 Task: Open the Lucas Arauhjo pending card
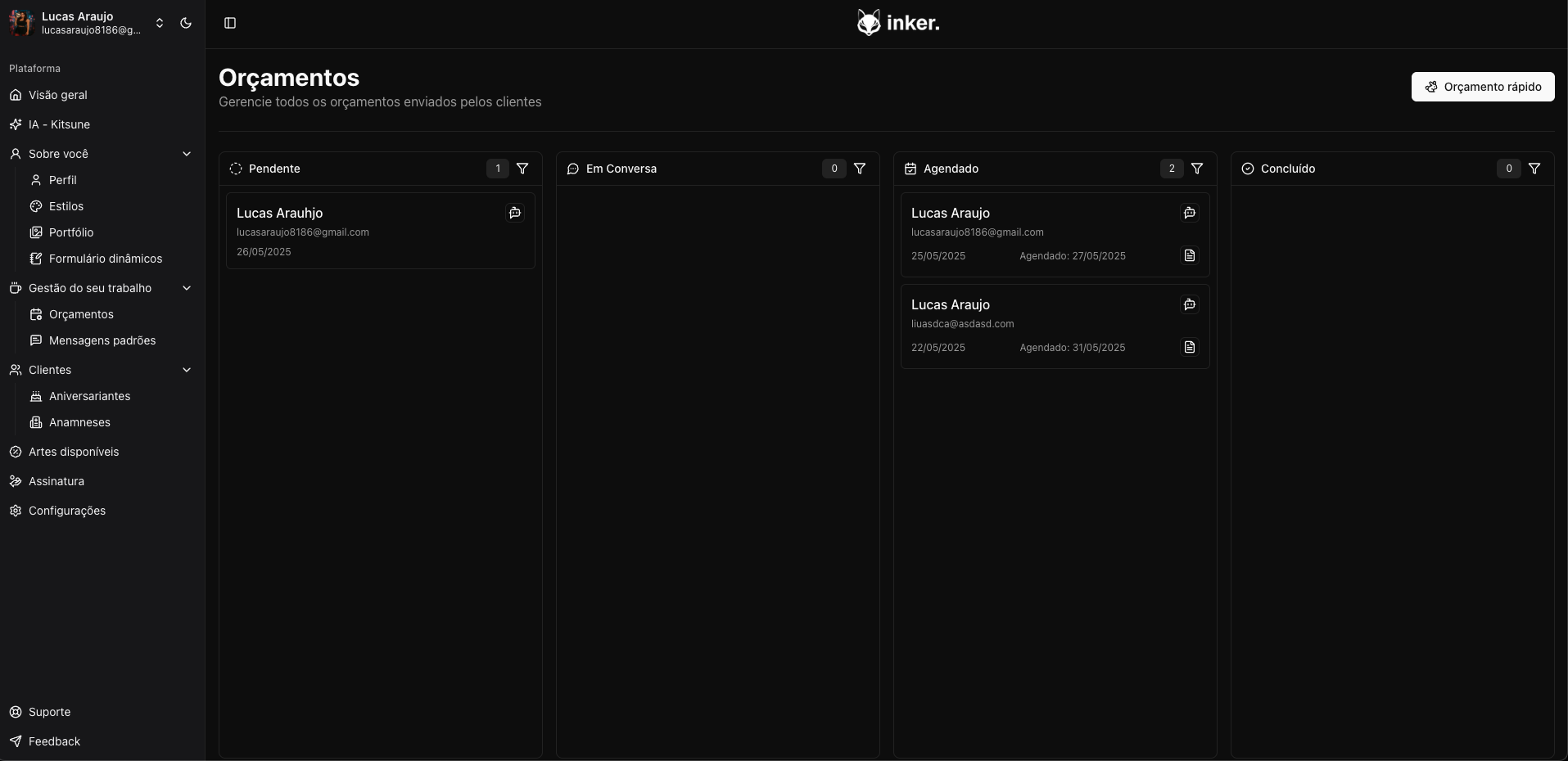coord(381,231)
